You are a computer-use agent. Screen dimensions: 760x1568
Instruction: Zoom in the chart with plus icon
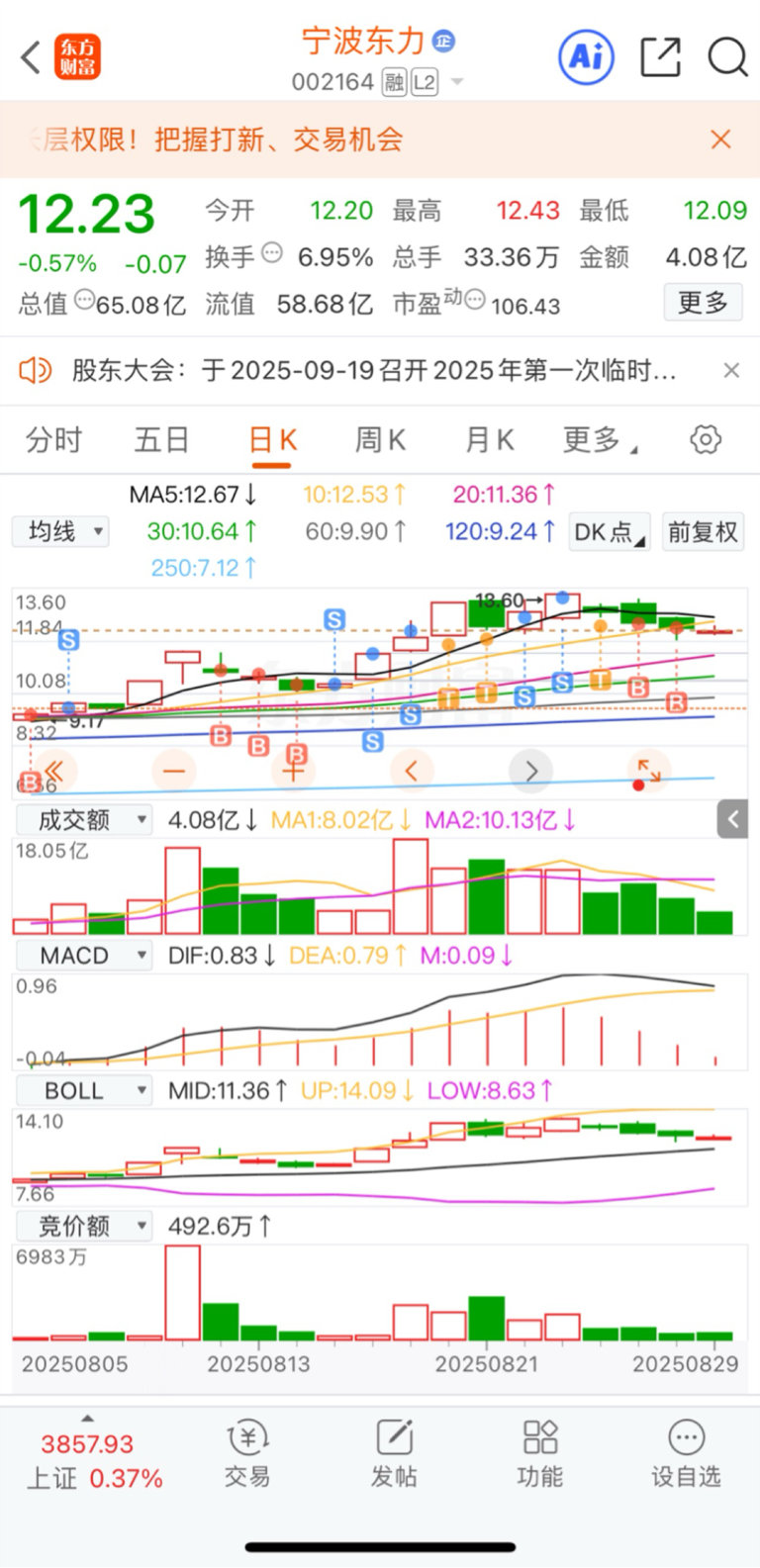(x=294, y=771)
